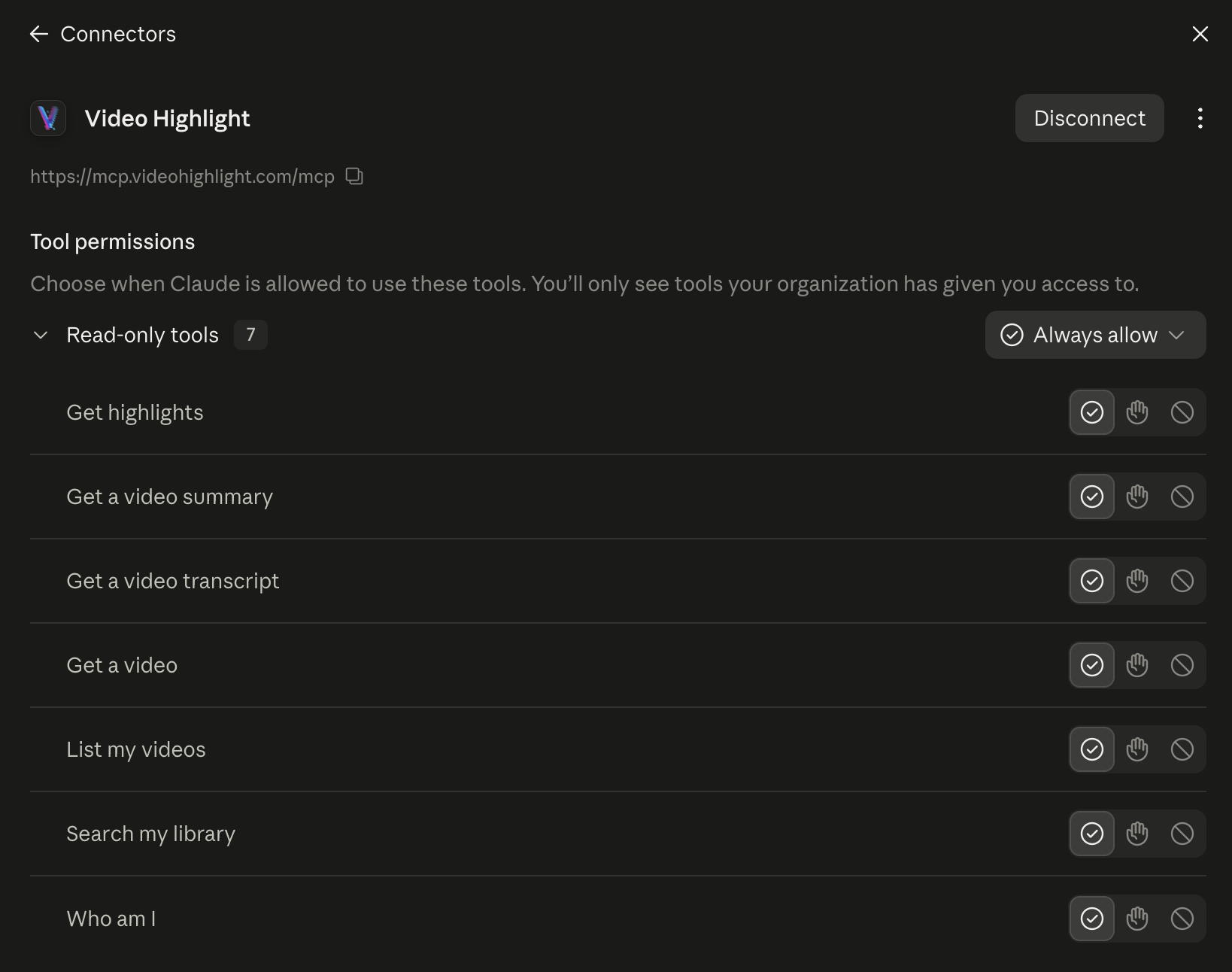
Task: Click the List my videos label
Action: tap(135, 750)
